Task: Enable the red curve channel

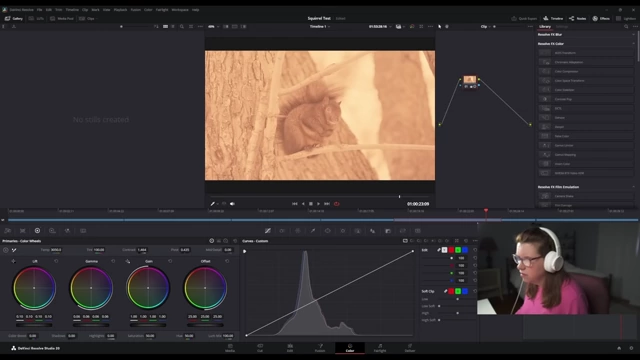Action: click(451, 250)
